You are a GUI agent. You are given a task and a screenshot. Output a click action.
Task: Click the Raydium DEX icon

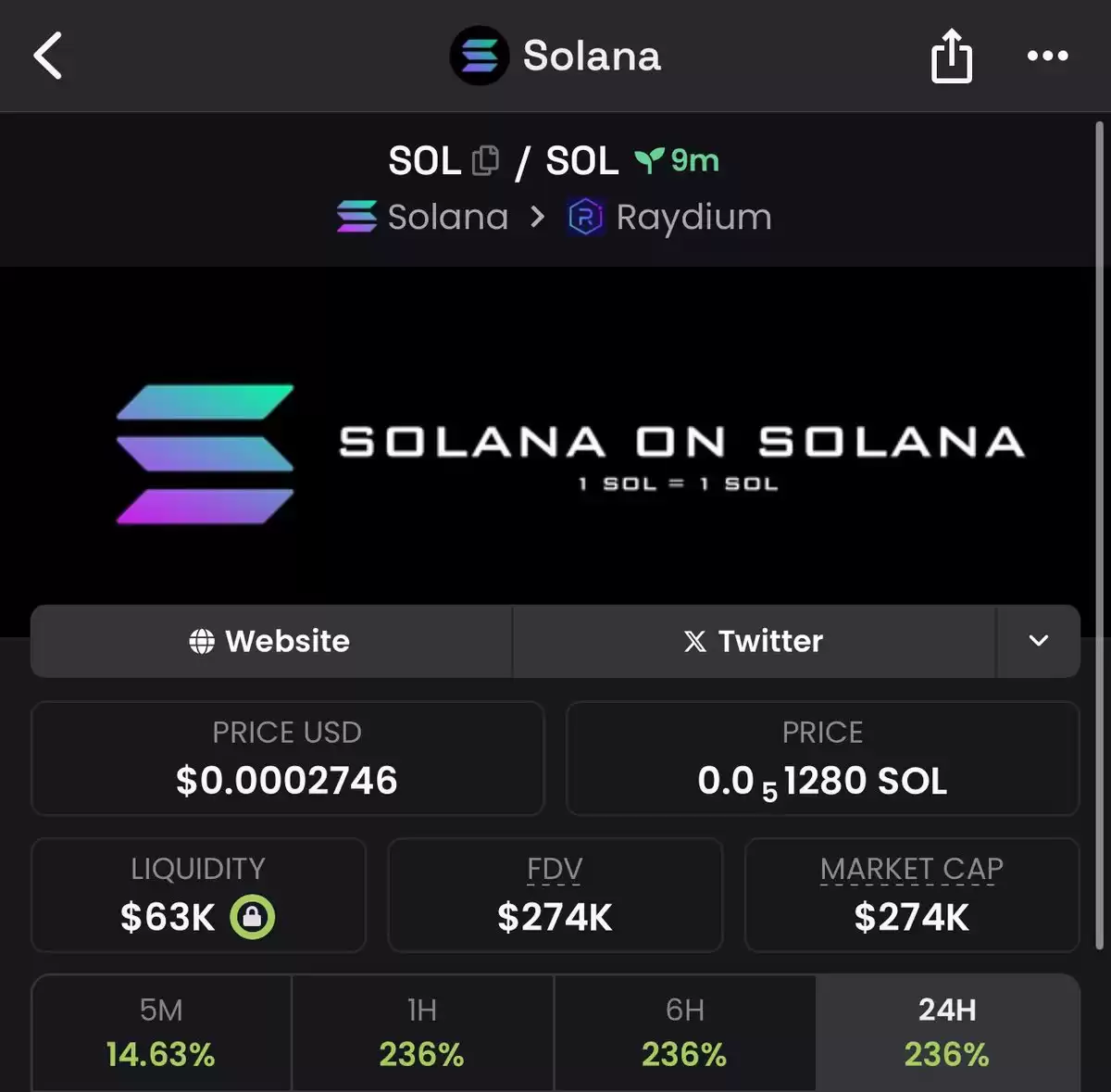(585, 218)
